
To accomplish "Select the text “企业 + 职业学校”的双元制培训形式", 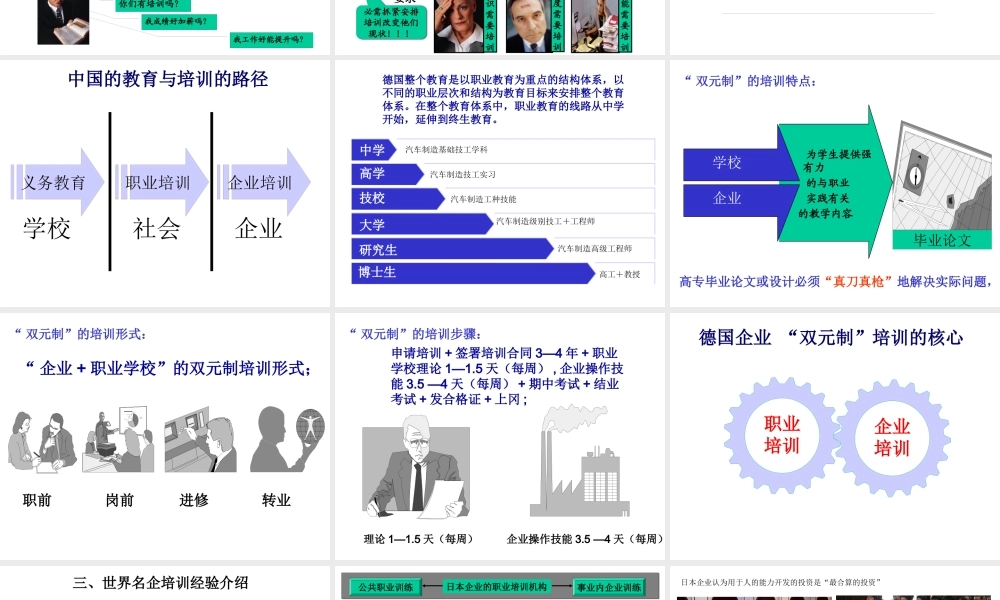I will pyautogui.click(x=168, y=368).
